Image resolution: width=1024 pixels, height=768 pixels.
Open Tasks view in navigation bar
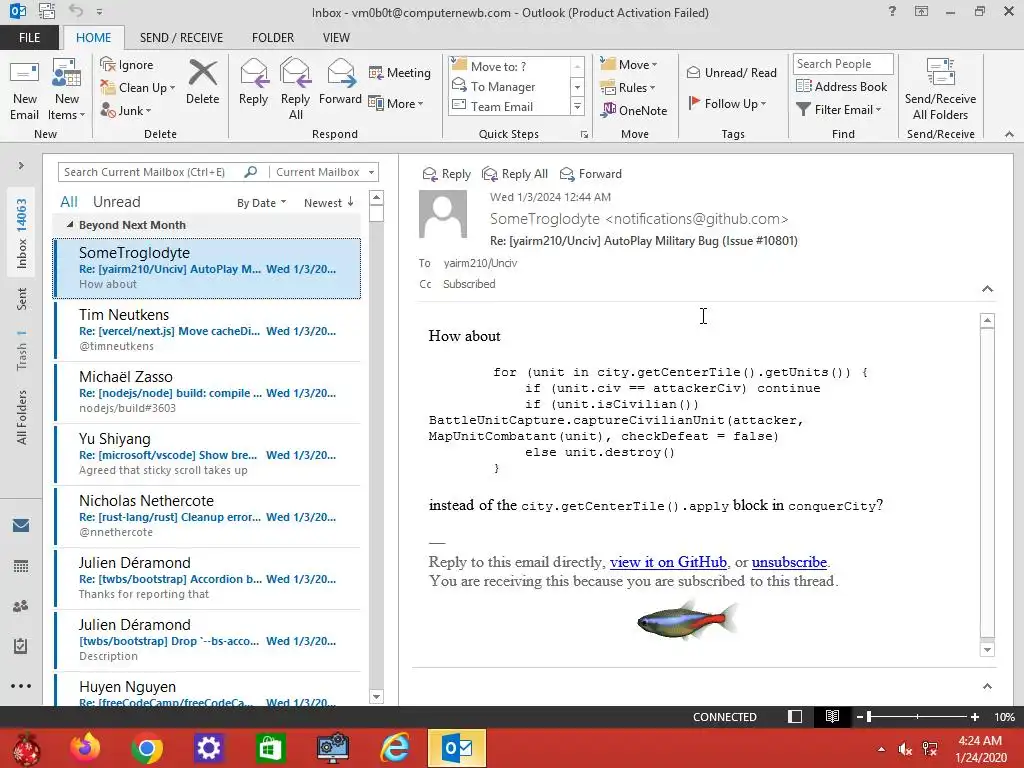pyautogui.click(x=21, y=646)
